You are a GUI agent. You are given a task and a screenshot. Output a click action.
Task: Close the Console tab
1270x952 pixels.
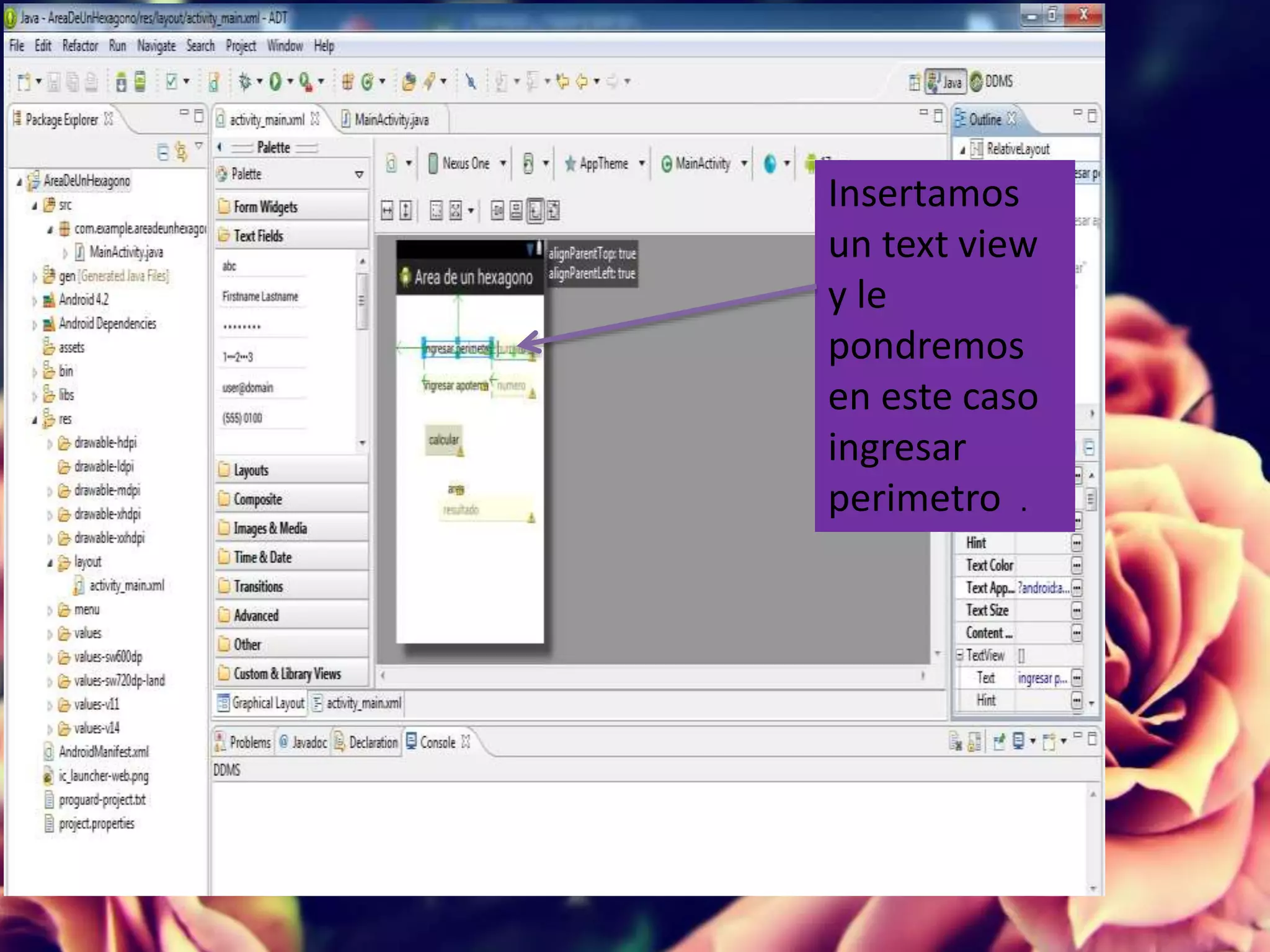point(466,741)
